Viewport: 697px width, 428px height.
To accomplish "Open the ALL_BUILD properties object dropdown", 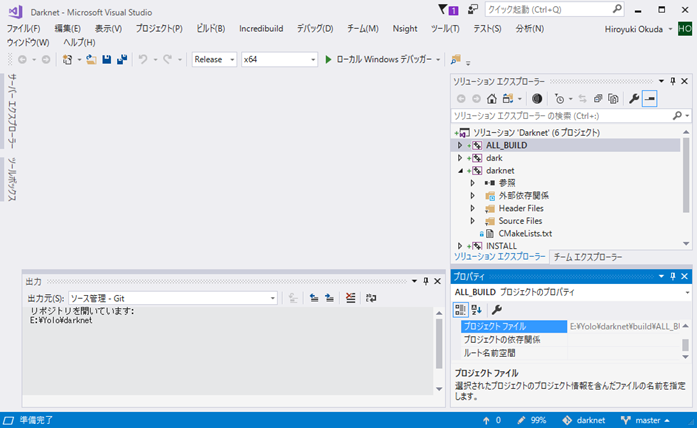I will (687, 292).
